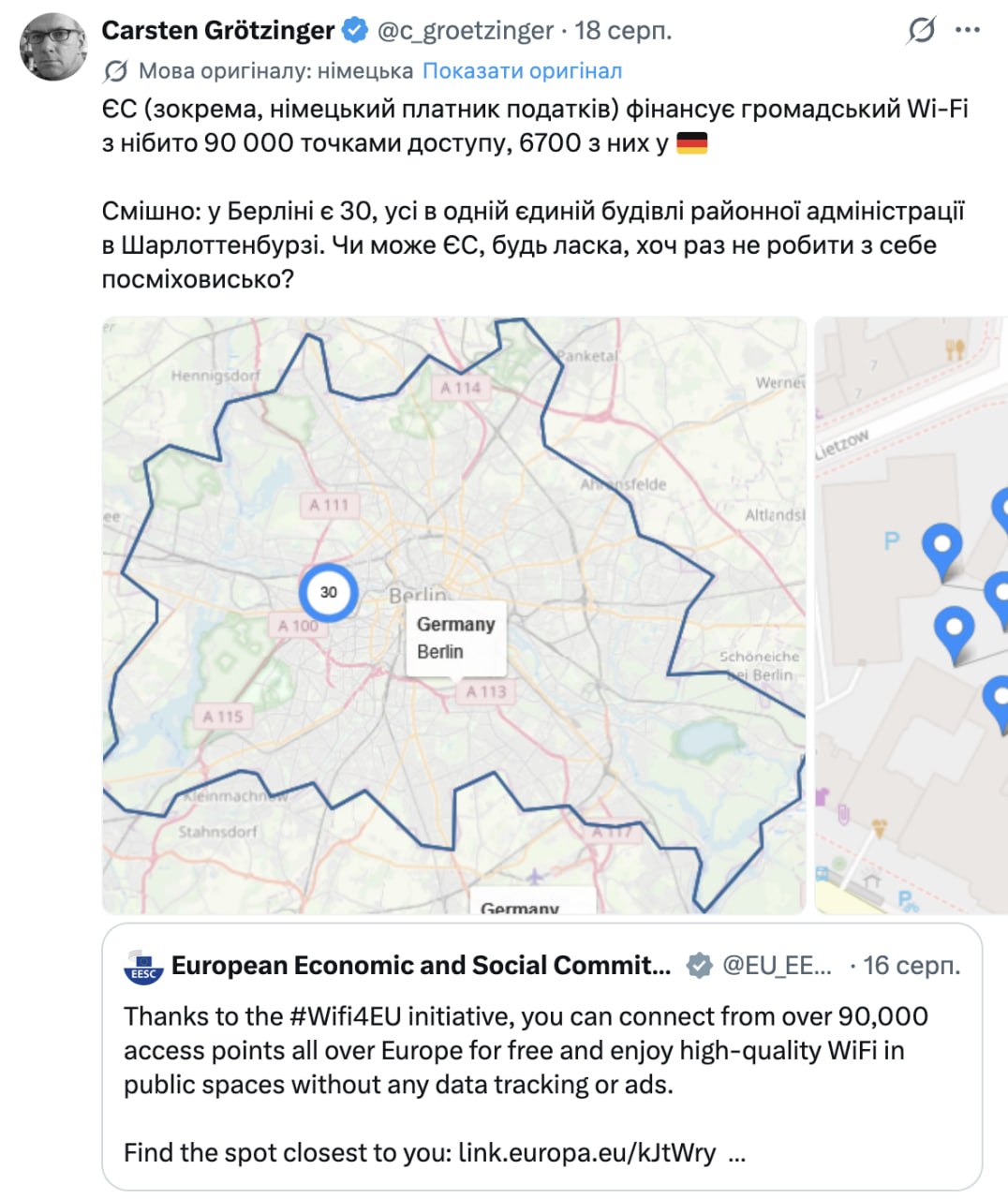
Task: Click verified badge in quoted EESC tweet
Action: 699,966
